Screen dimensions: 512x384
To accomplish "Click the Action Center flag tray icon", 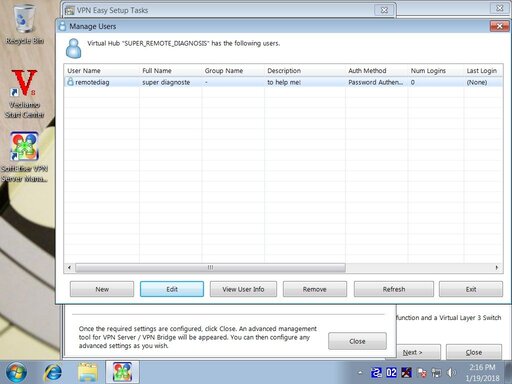I will (x=422, y=372).
